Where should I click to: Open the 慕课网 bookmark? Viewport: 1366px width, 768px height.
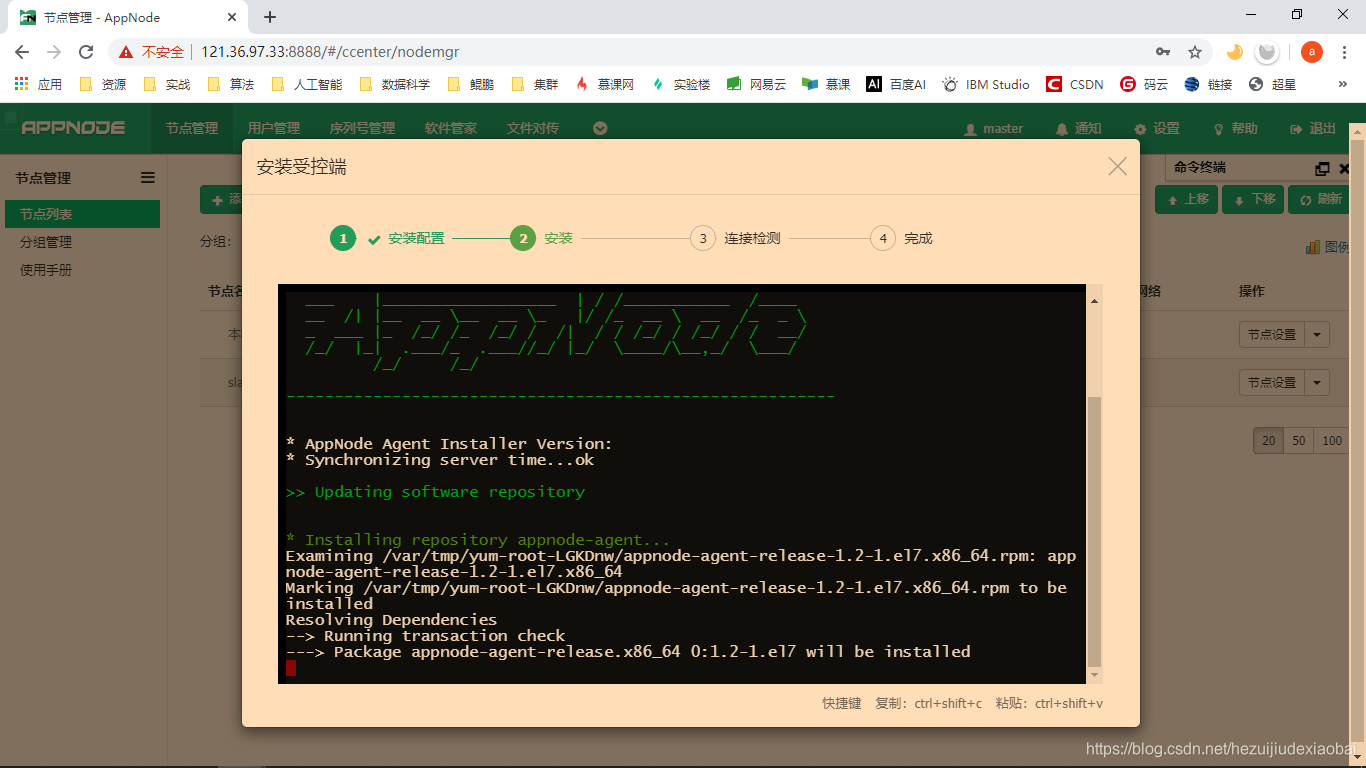click(604, 84)
